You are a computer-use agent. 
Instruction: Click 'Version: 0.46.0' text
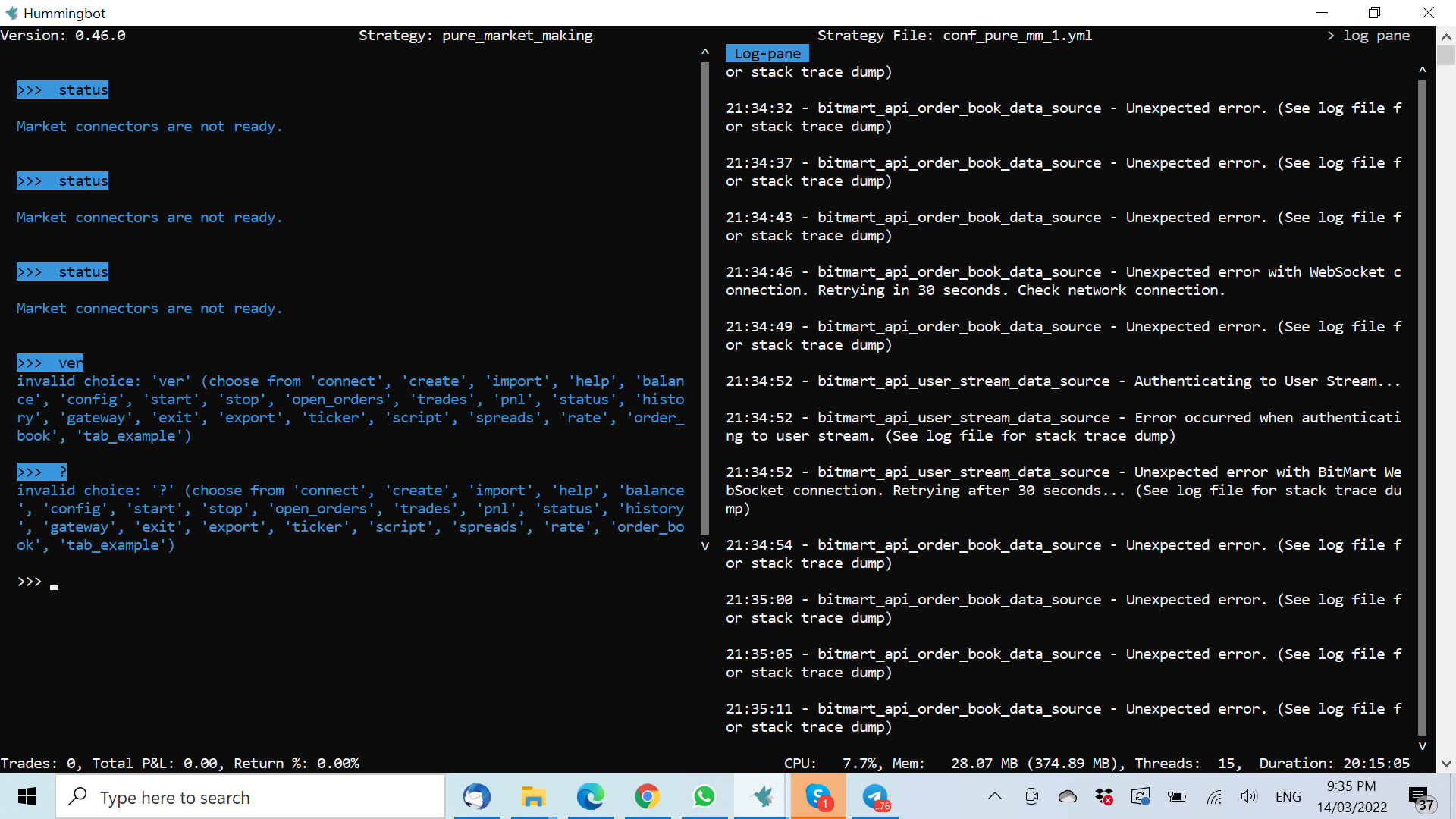point(63,36)
